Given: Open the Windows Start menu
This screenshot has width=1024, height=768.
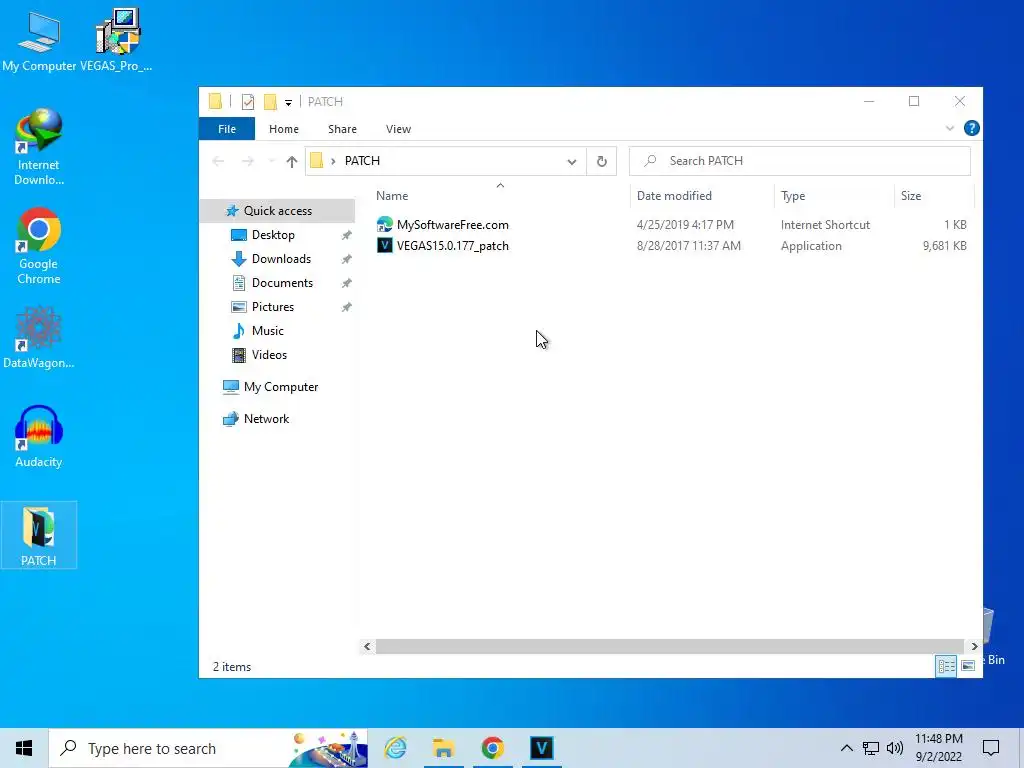Looking at the screenshot, I should pyautogui.click(x=24, y=748).
